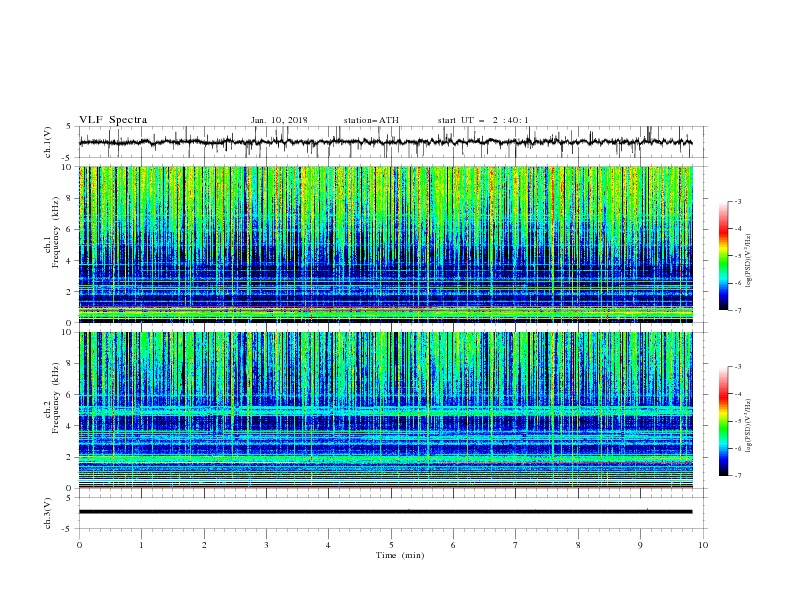Click the -3 label on ch.2 color bar
Image resolution: width=792 pixels, height=612 pixels.
[x=737, y=367]
